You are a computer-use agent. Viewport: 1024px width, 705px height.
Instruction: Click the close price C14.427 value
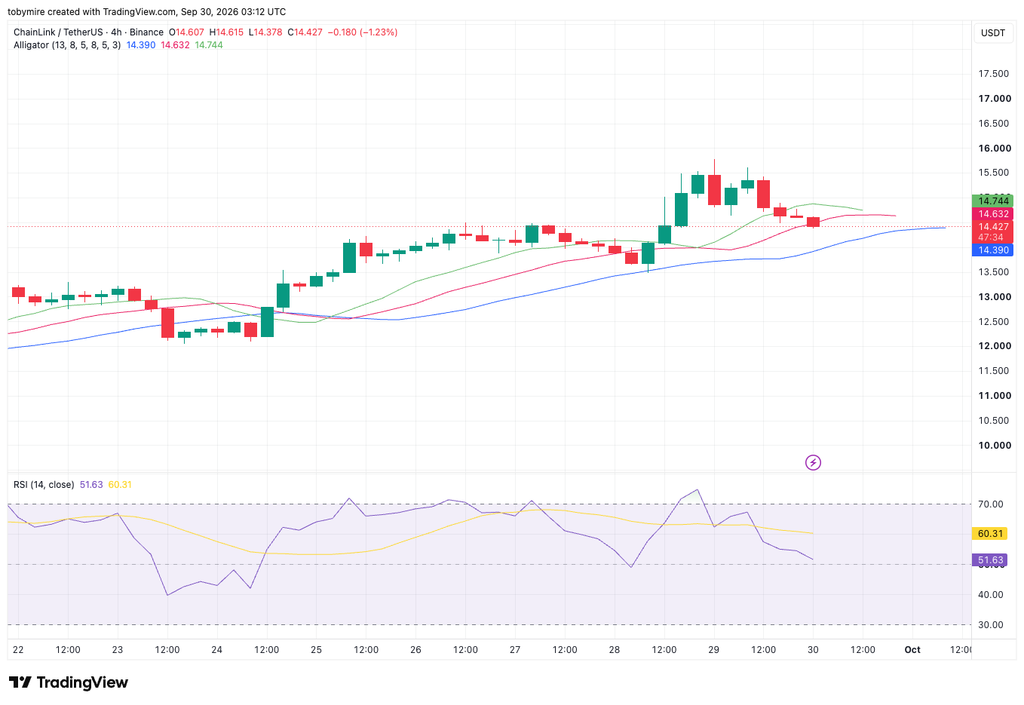(305, 32)
